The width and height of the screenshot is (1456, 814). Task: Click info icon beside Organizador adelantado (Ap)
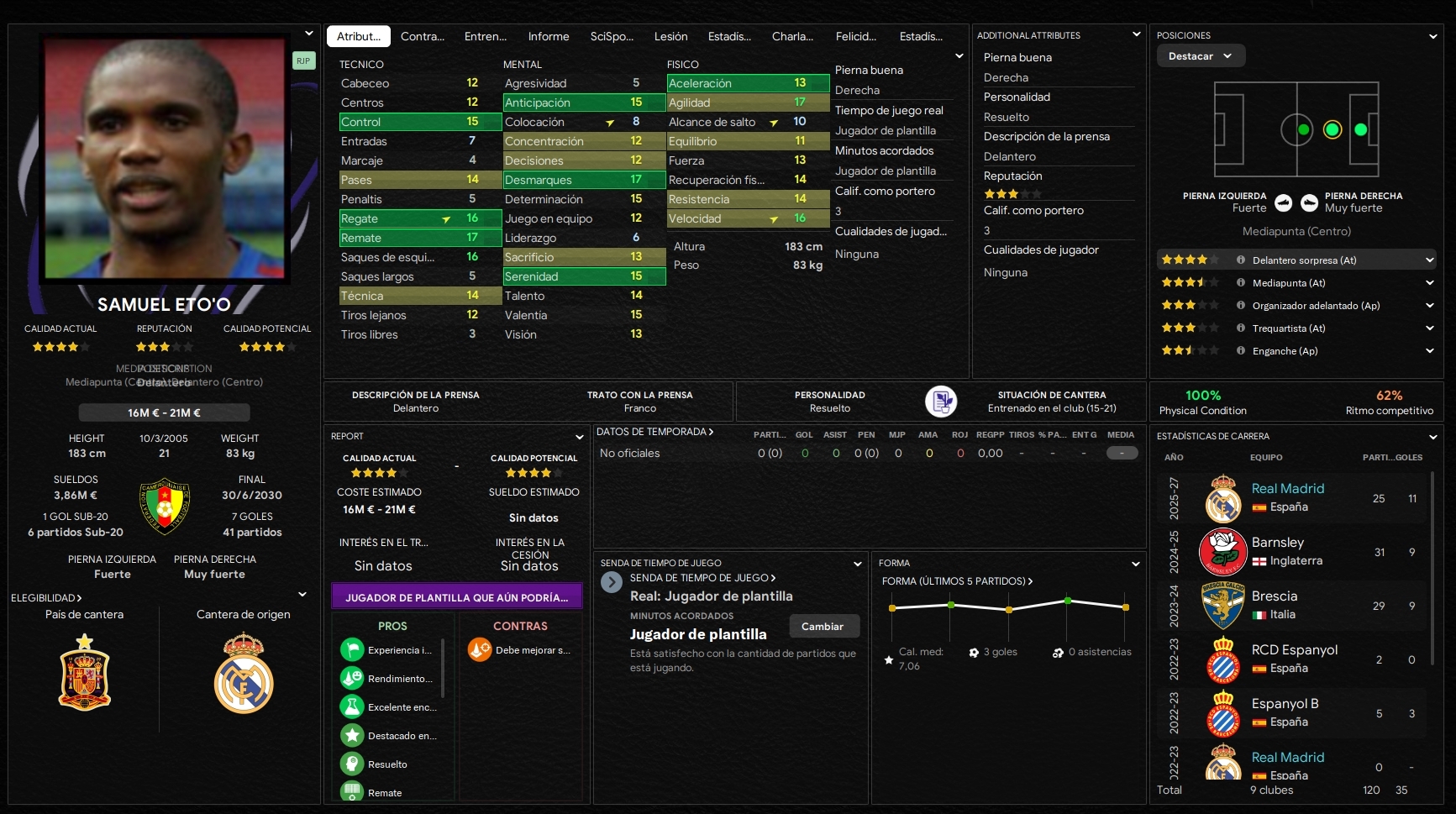coord(1241,306)
